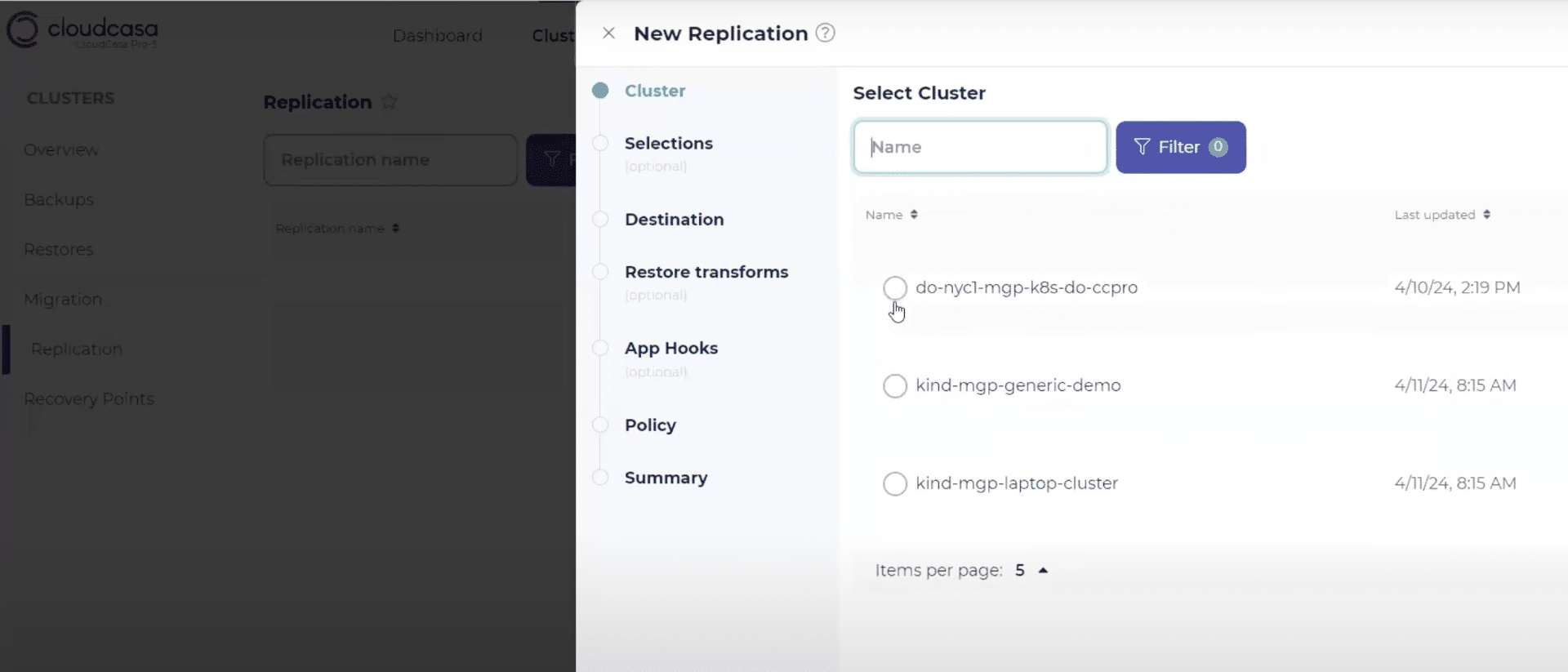1568x672 pixels.
Task: Select kind-mgp-laptop-cluster radio
Action: (x=895, y=483)
